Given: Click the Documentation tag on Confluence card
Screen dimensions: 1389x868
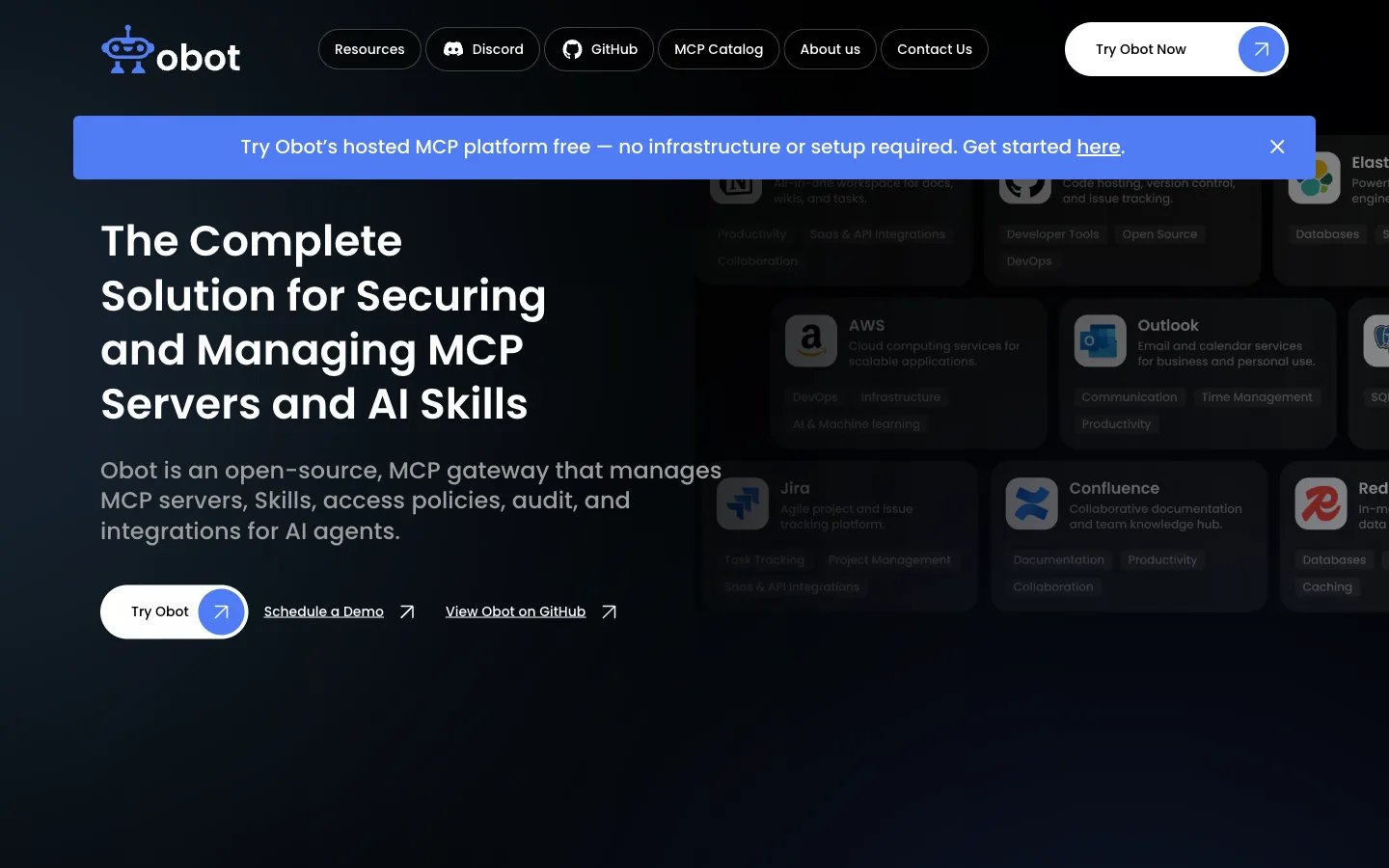Looking at the screenshot, I should point(1058,559).
